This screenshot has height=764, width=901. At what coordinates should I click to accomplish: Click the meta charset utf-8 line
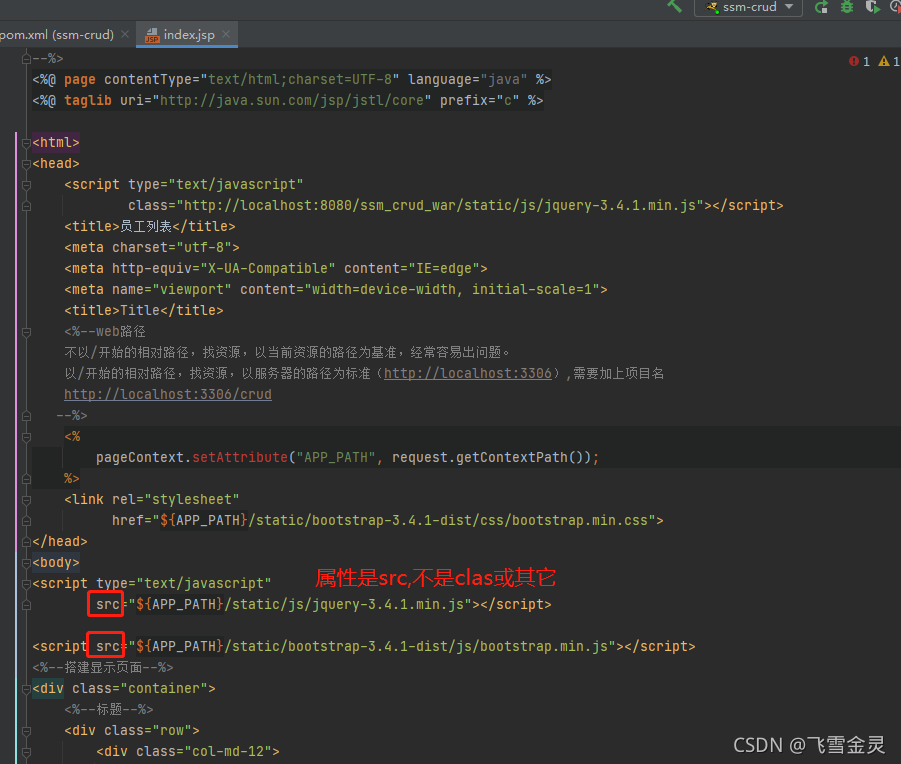point(152,248)
